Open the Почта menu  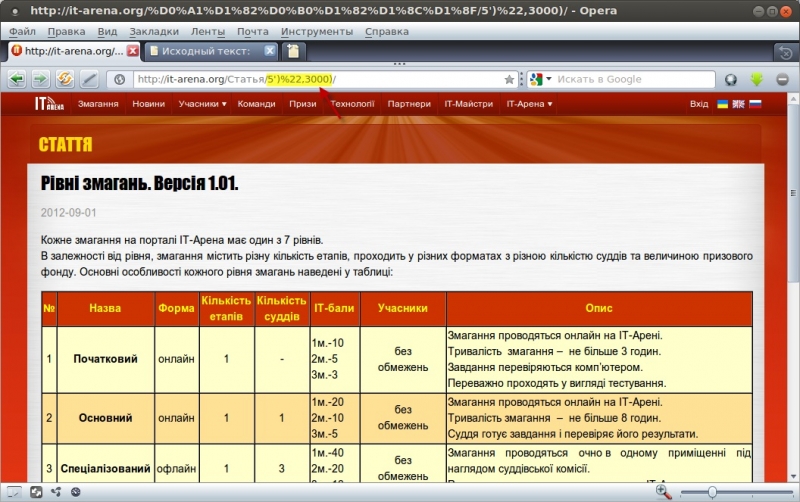coord(253,32)
